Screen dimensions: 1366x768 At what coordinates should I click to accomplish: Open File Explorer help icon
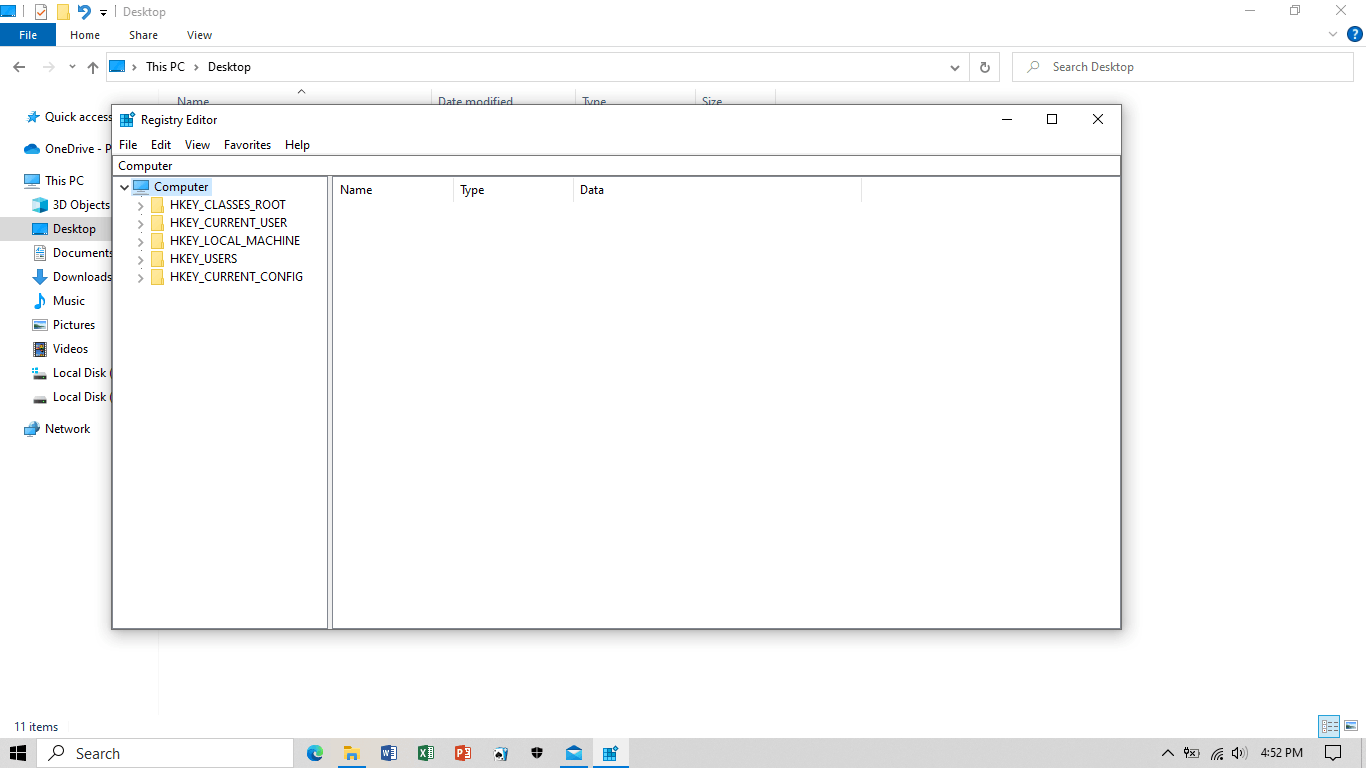[1355, 34]
